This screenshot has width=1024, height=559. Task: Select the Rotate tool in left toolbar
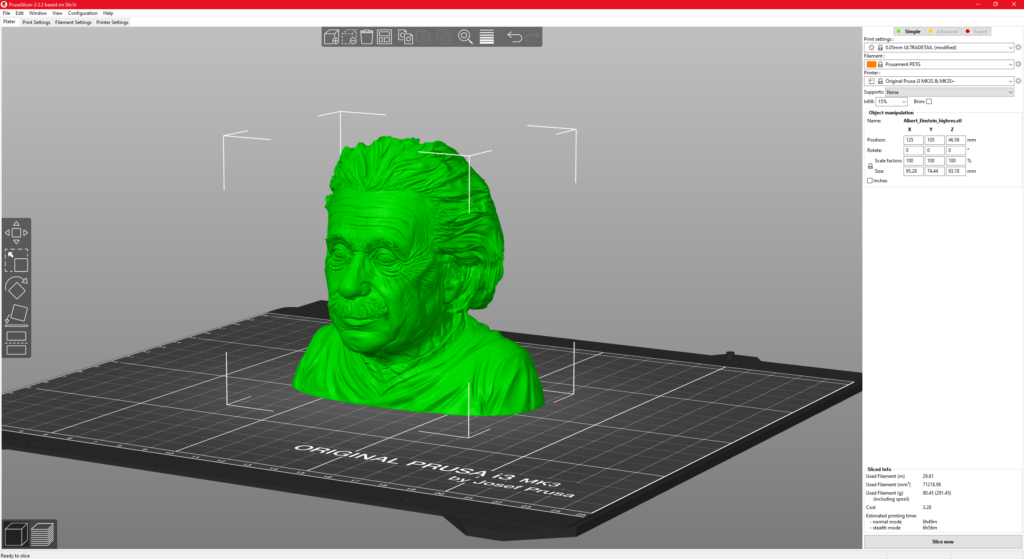click(16, 289)
